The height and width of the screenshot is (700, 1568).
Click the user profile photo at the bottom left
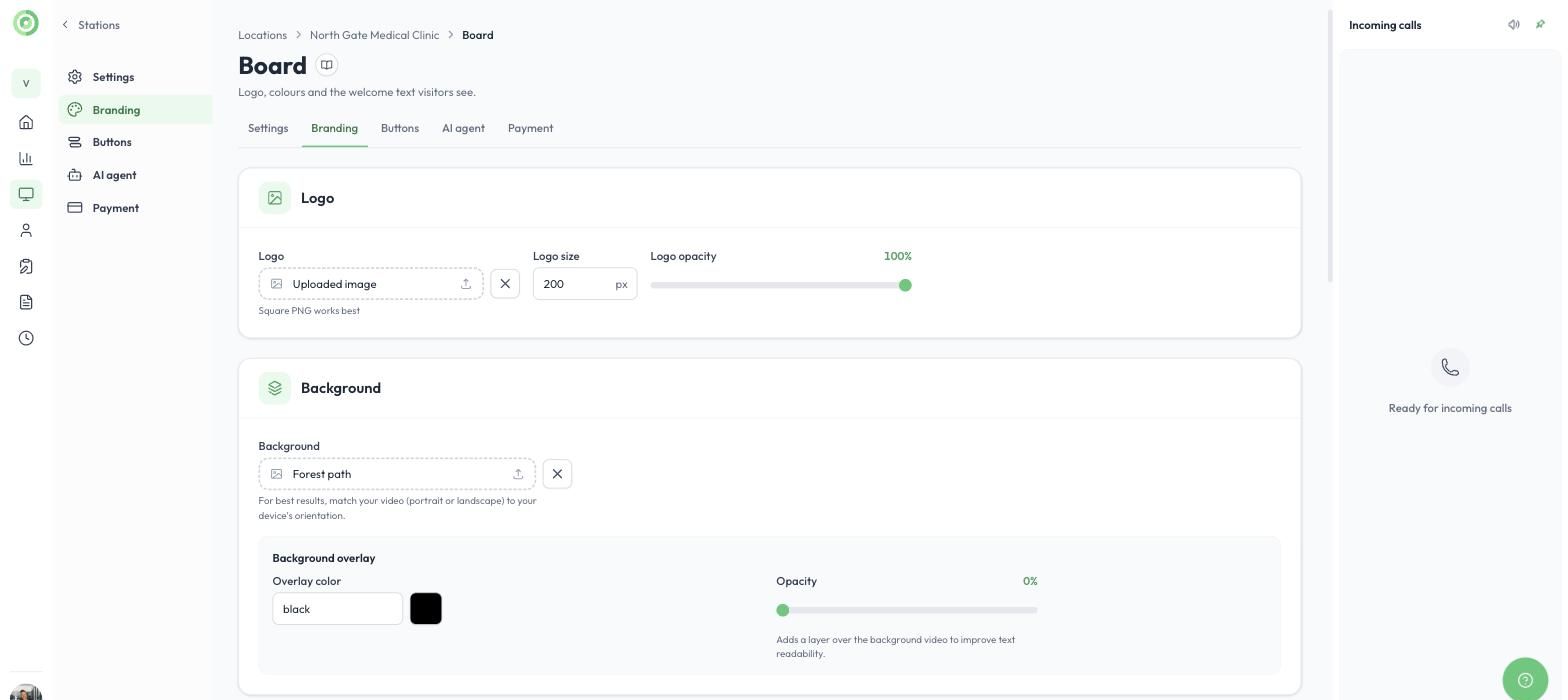click(x=26, y=692)
